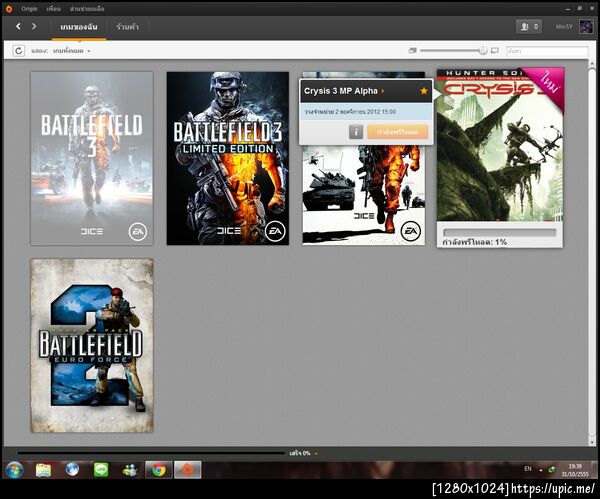Switch to the Store tab

coord(127,27)
